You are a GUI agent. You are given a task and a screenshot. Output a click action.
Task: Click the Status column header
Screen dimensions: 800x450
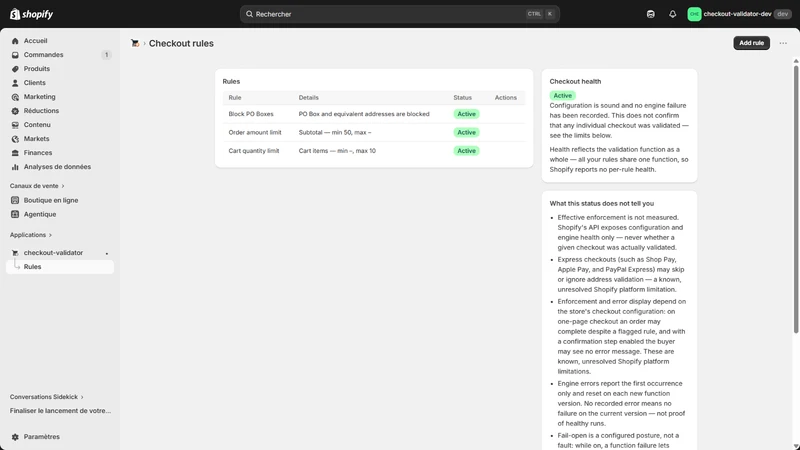click(x=462, y=97)
